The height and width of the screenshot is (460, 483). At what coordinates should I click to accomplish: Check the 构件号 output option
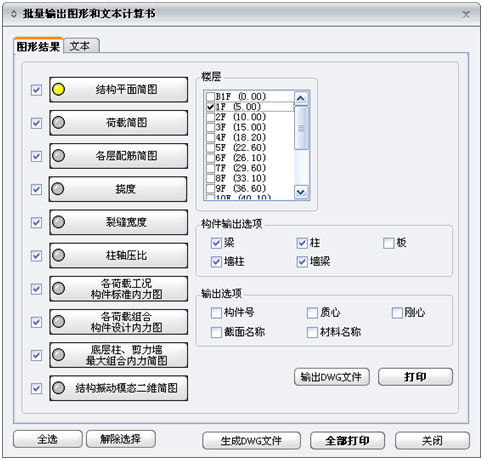click(216, 313)
